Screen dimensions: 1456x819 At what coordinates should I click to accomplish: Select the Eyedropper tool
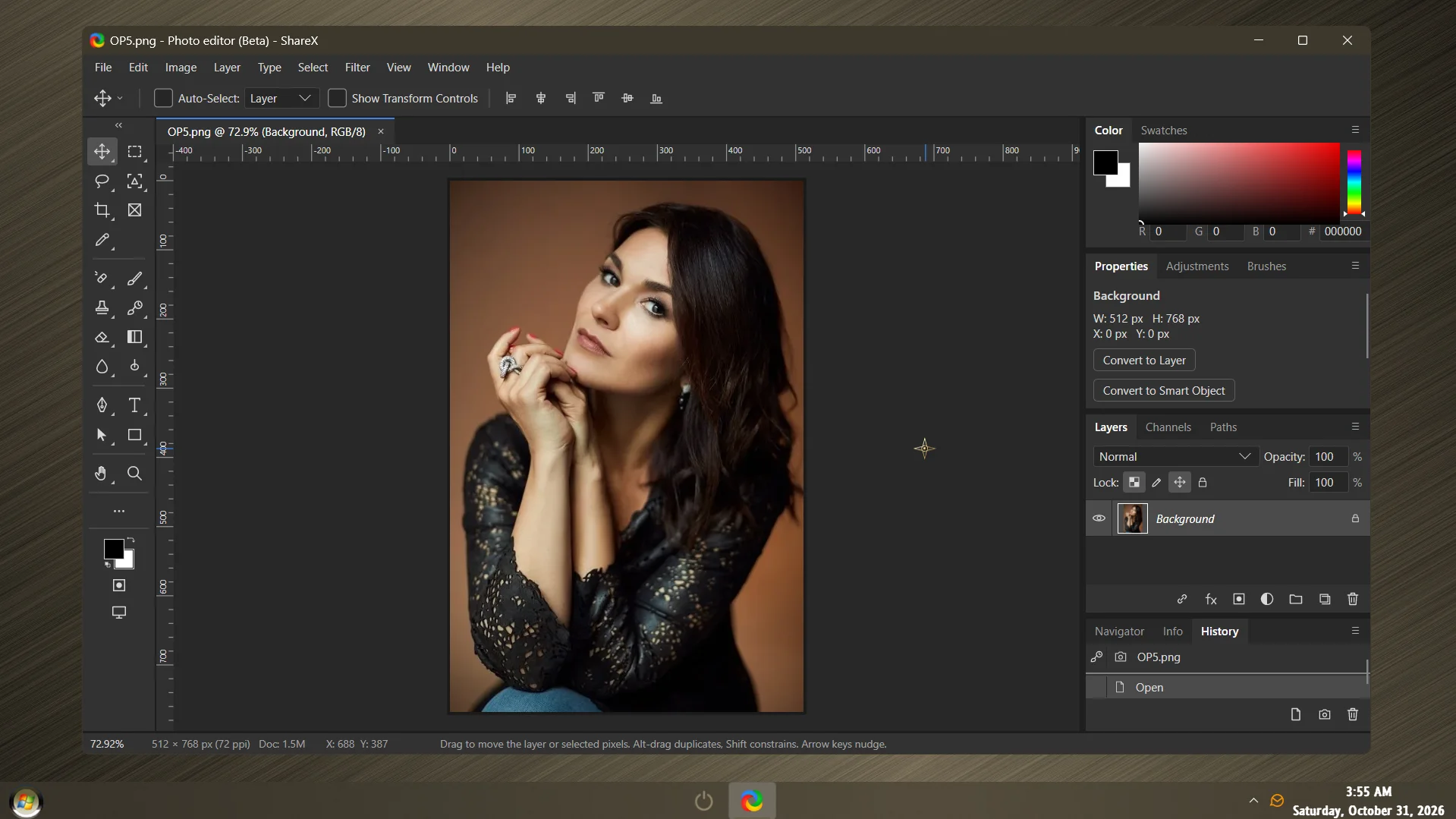coord(102,240)
